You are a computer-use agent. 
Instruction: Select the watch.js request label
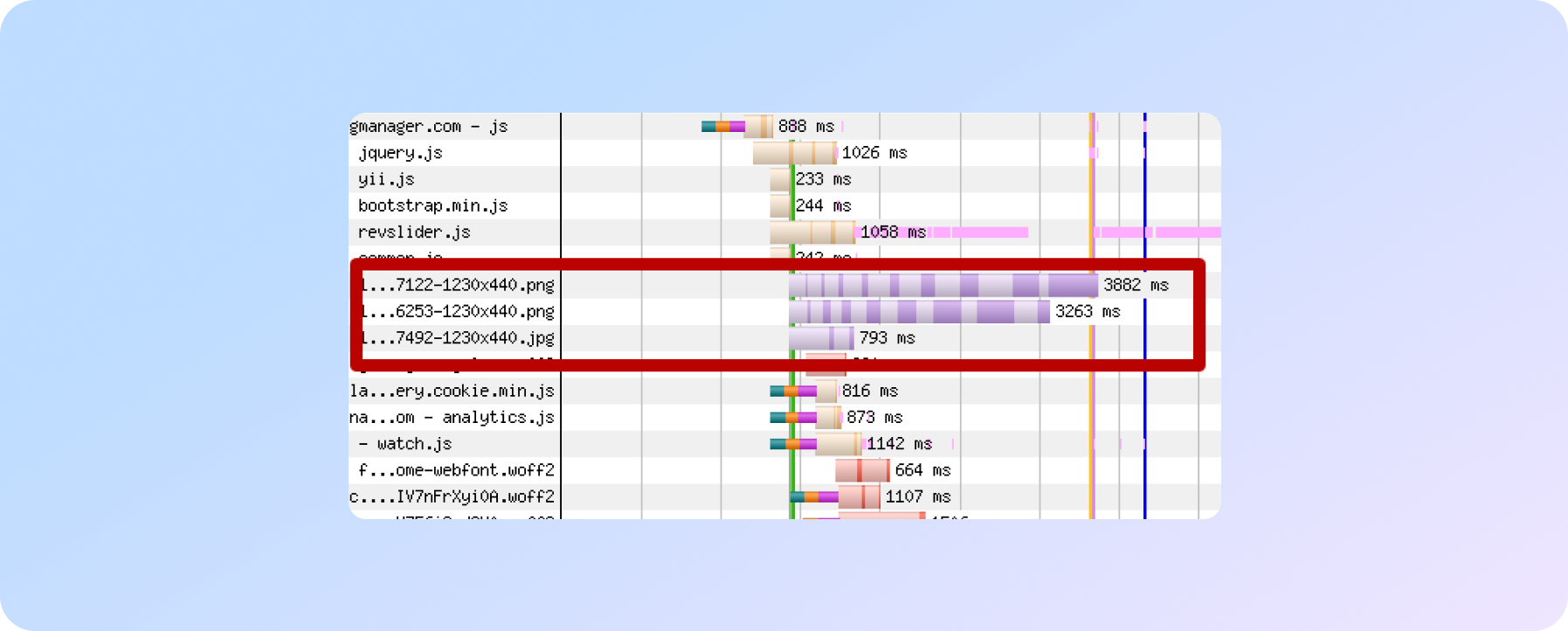(x=405, y=444)
